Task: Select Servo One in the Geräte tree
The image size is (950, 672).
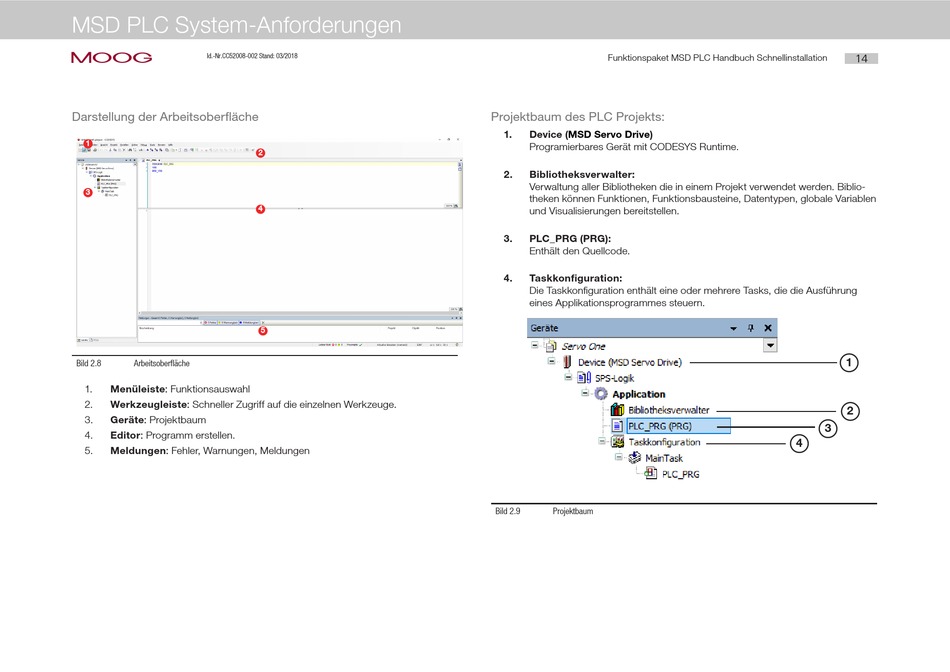Action: pos(583,347)
